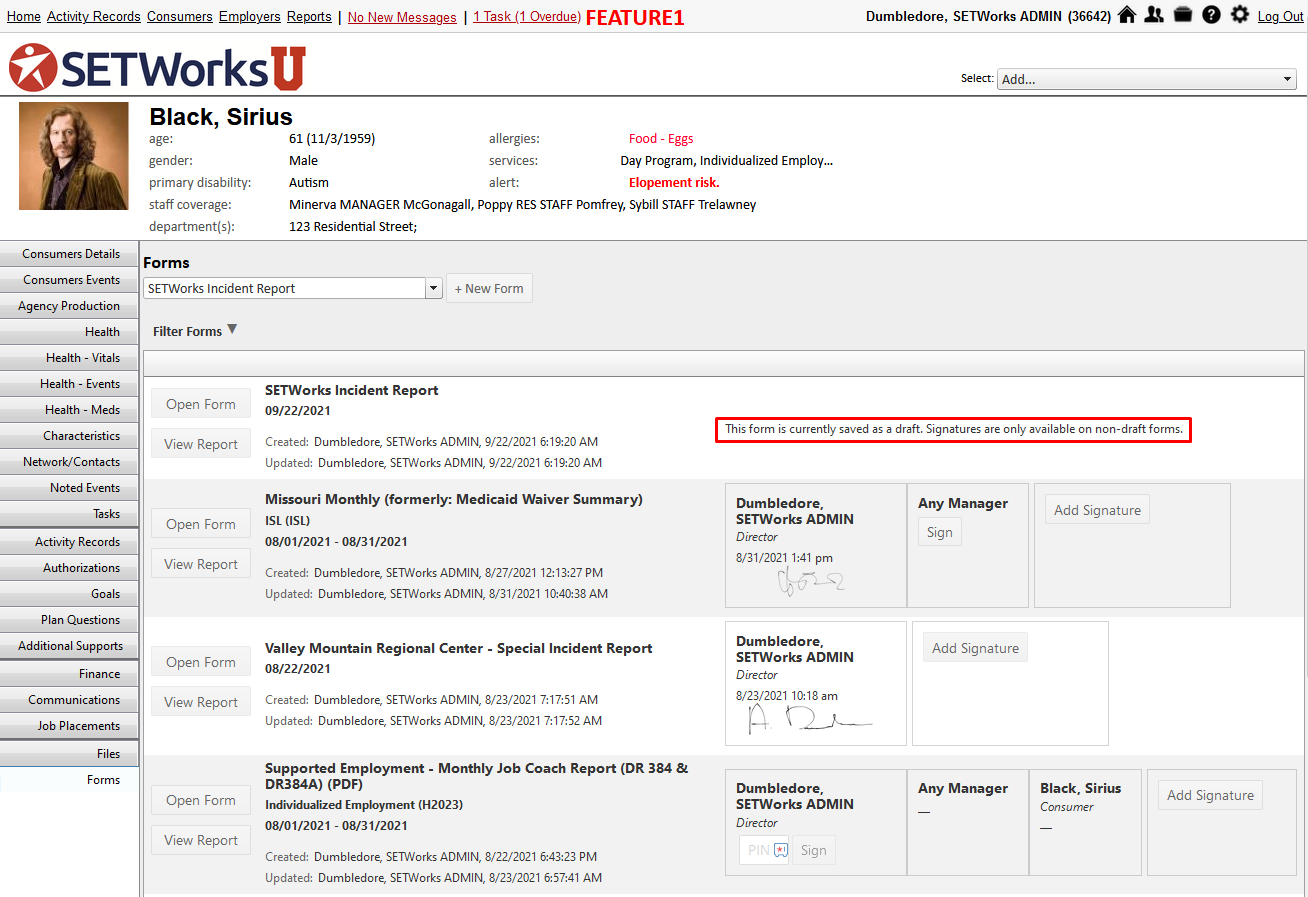Click View Report for SETWorks Incident Report
1308x897 pixels.
click(201, 444)
